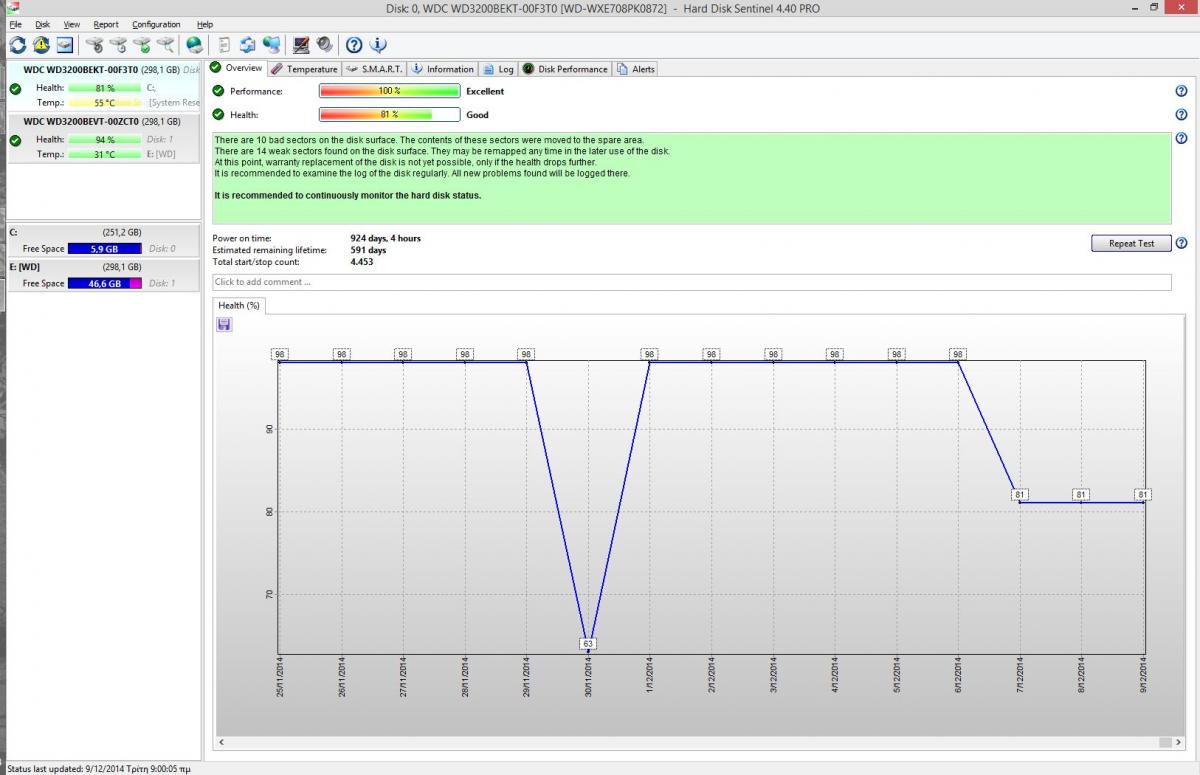Viewport: 1200px width, 775px height.
Task: Click the 63 data point on 30/11/2014
Action: (588, 644)
